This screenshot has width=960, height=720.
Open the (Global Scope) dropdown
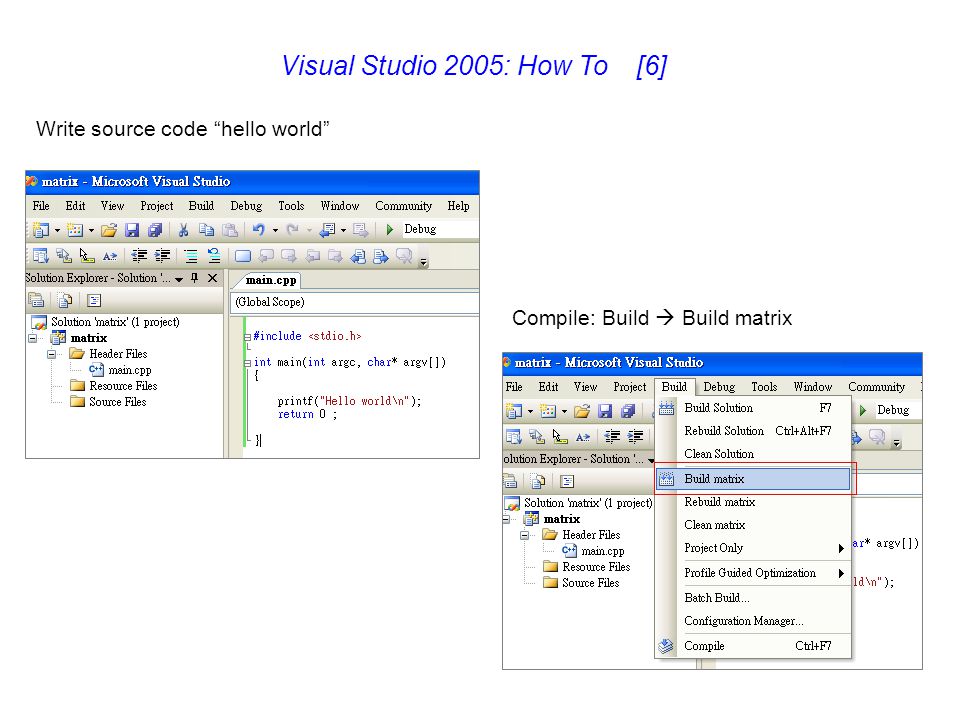coord(354,302)
